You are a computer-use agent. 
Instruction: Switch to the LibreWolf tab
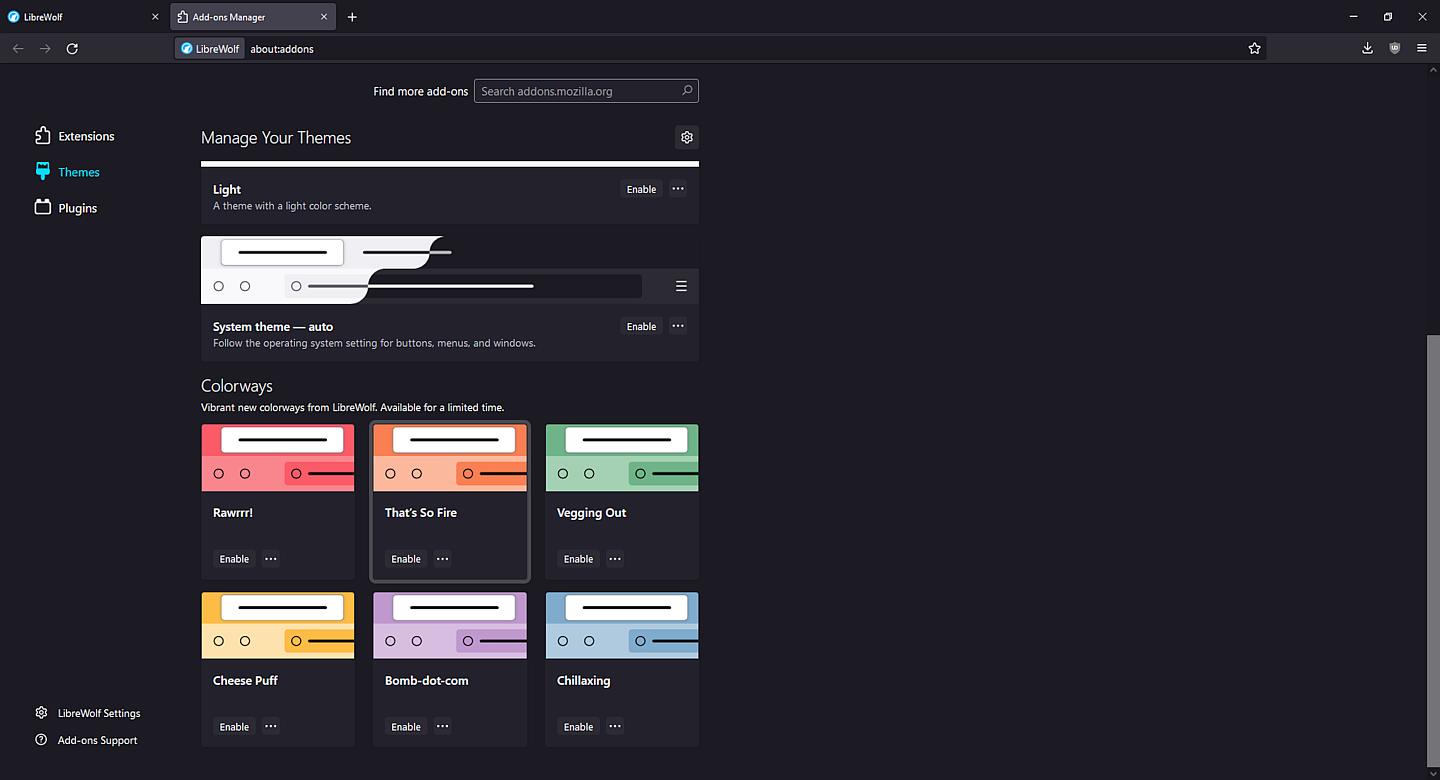(x=84, y=17)
